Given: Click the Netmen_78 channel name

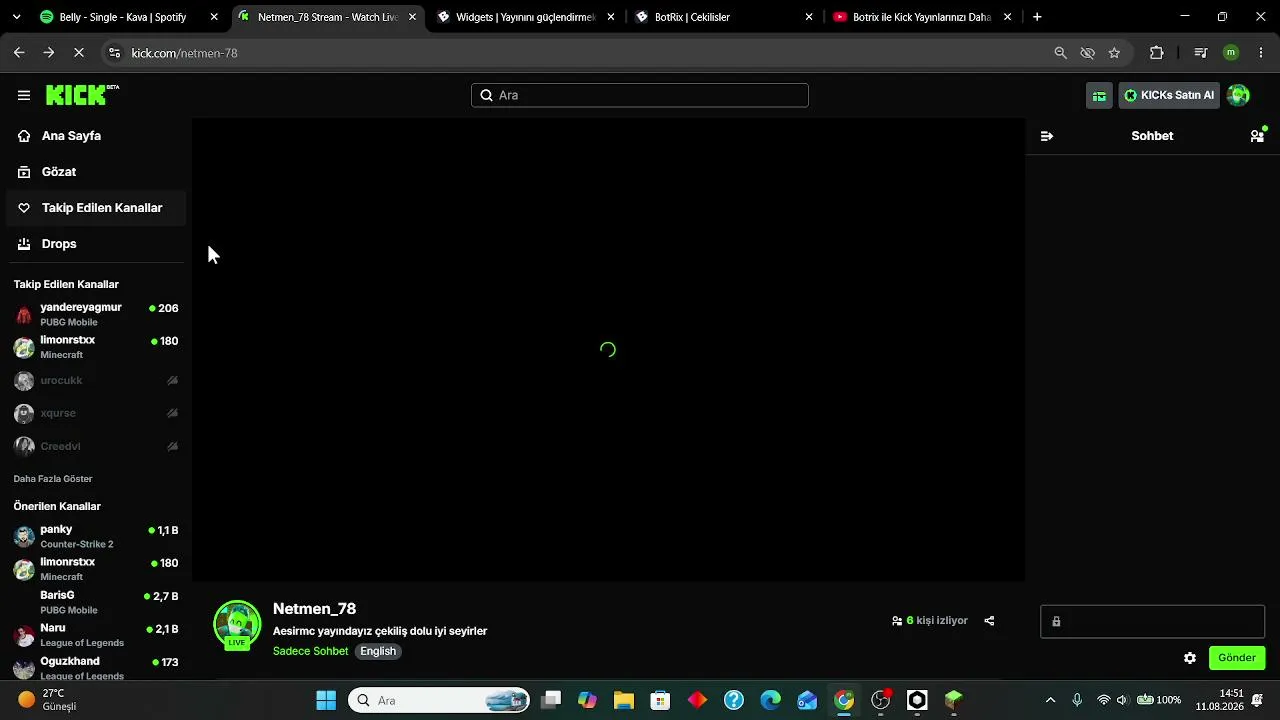Looking at the screenshot, I should coord(314,609).
